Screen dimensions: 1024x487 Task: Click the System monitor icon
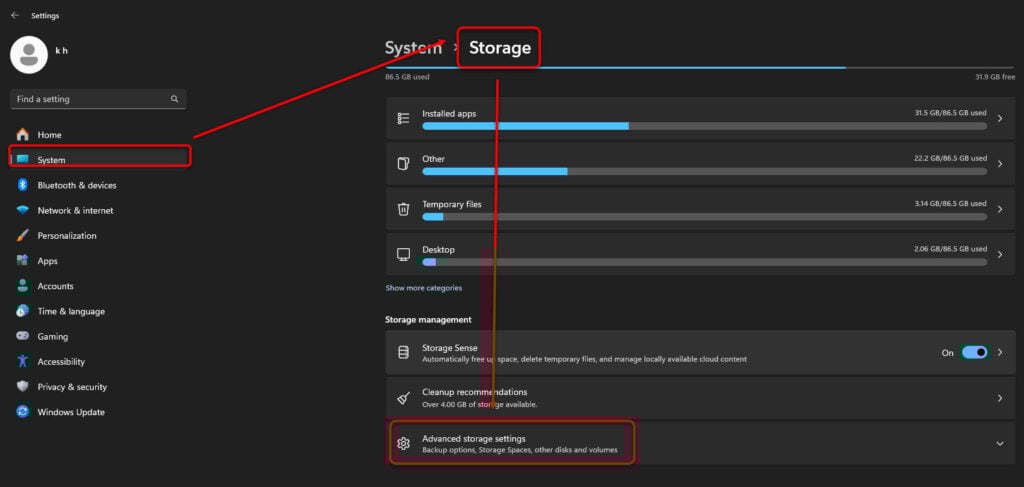coord(23,159)
